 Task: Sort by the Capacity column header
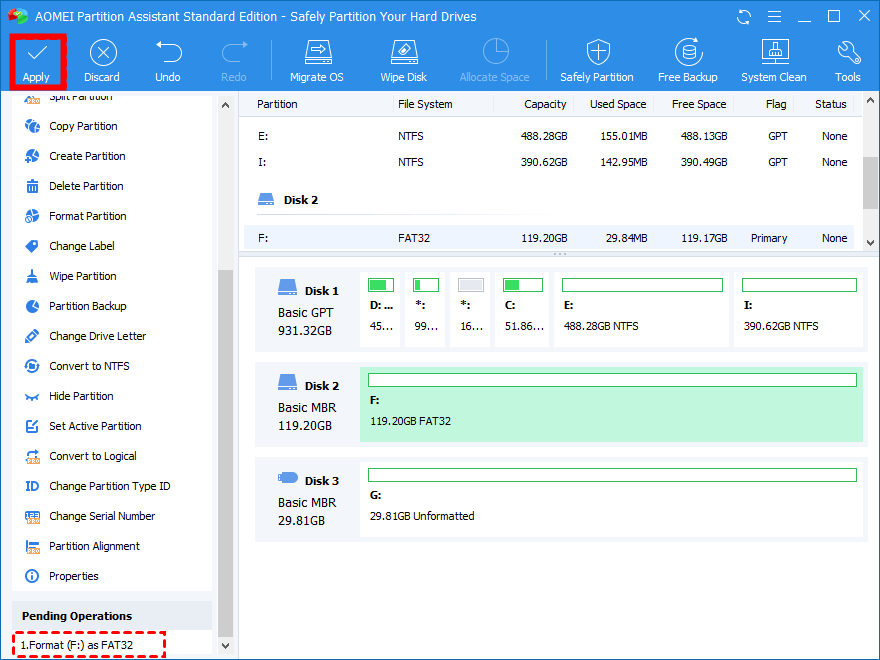pyautogui.click(x=545, y=104)
